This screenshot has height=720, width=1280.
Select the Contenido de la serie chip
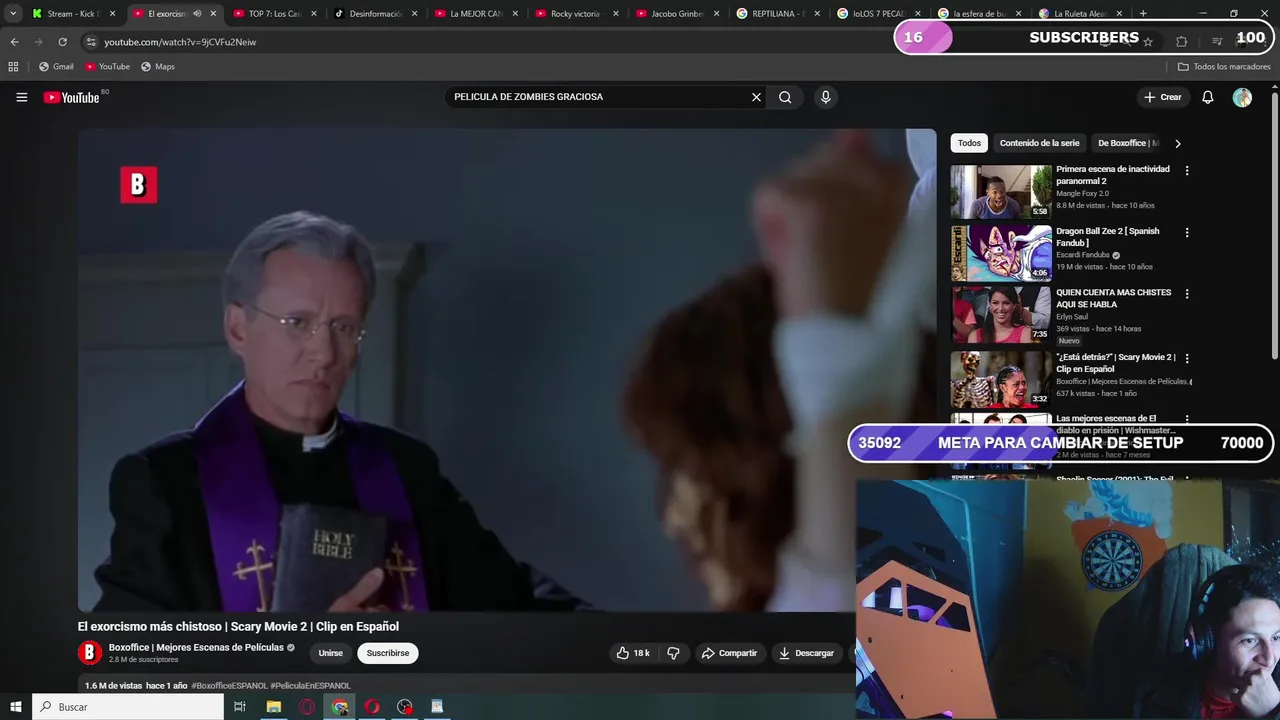[x=1039, y=143]
